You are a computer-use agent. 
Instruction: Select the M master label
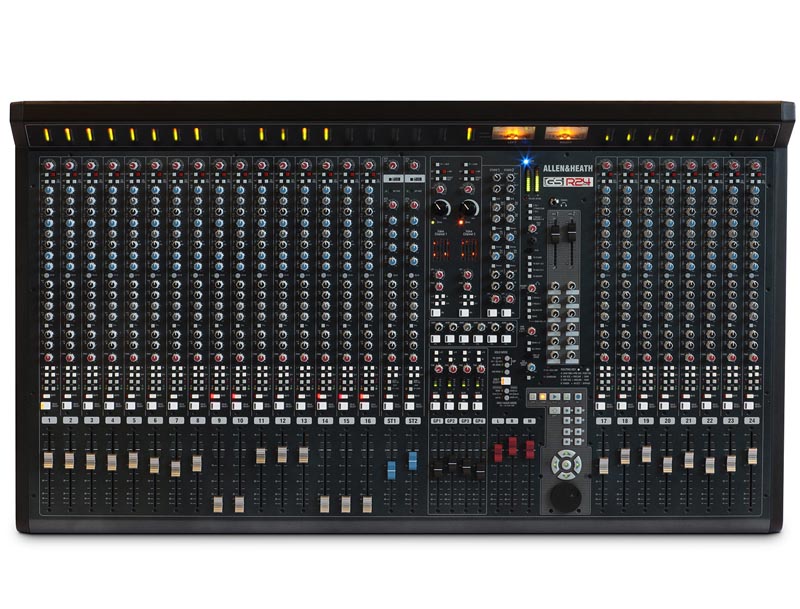[530, 421]
